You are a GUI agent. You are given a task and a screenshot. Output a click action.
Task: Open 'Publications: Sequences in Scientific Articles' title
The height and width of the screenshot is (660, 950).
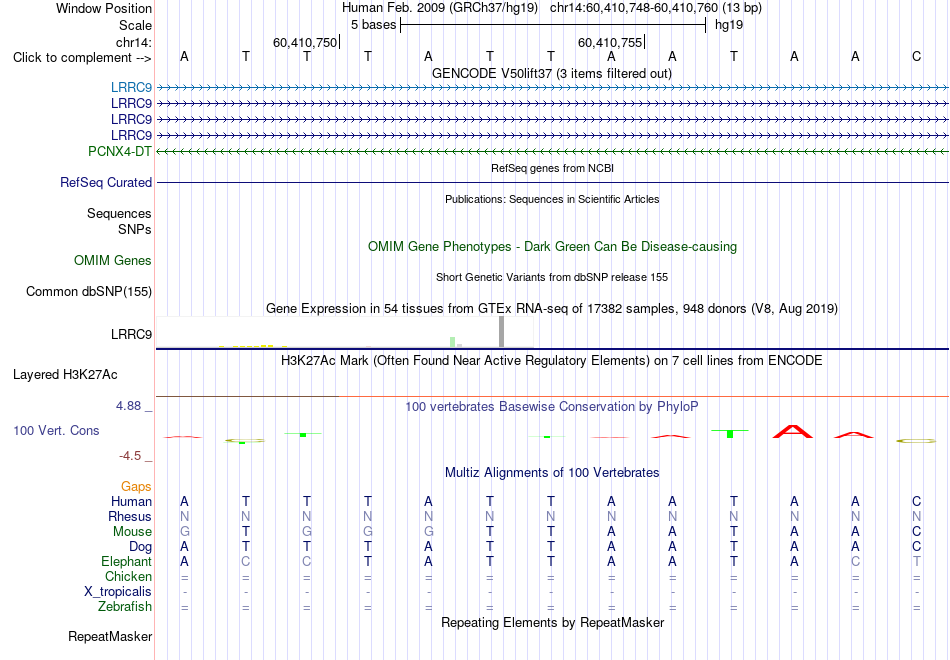[552, 199]
